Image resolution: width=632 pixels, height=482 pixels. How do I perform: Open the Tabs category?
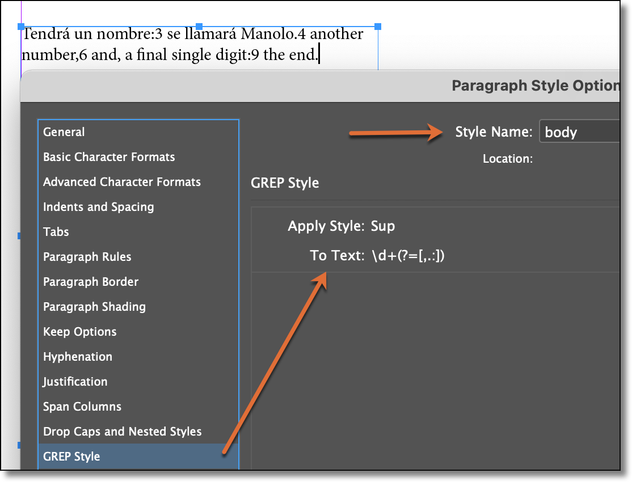coord(56,232)
